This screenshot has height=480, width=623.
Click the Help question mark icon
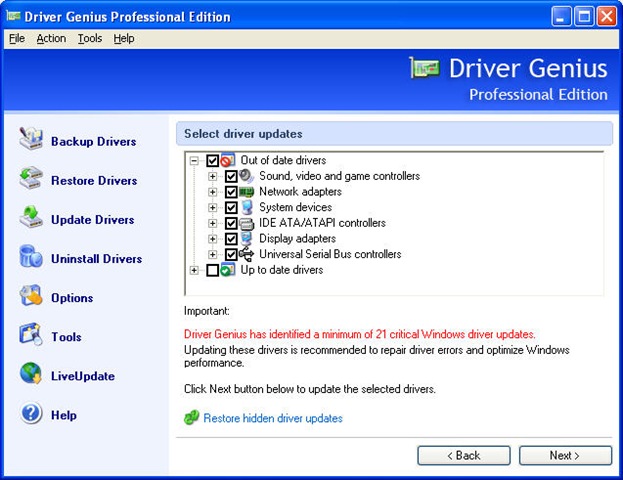point(31,413)
